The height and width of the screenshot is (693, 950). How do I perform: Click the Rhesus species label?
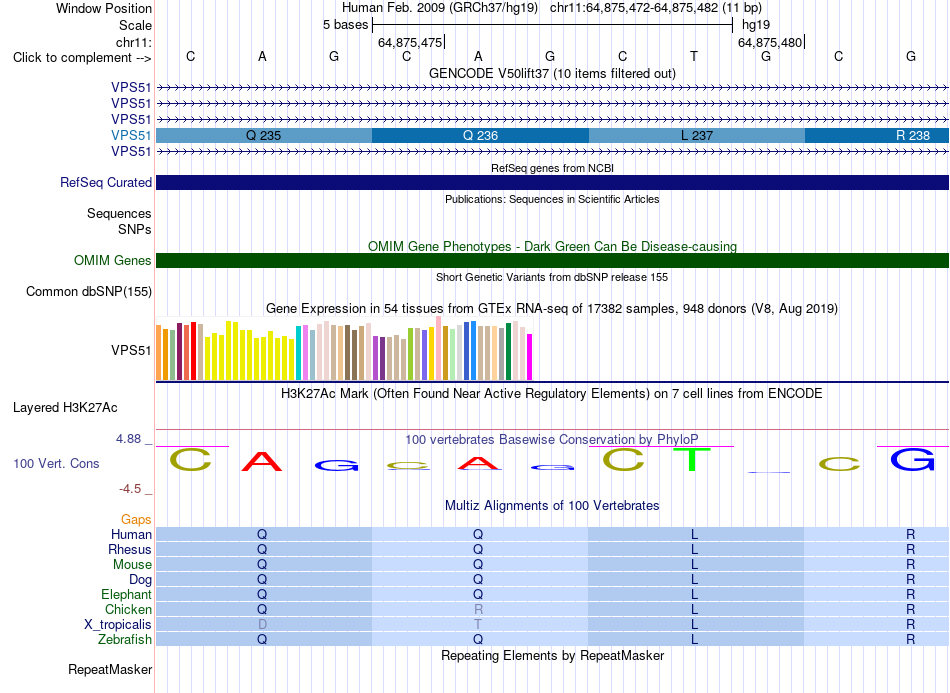point(130,549)
